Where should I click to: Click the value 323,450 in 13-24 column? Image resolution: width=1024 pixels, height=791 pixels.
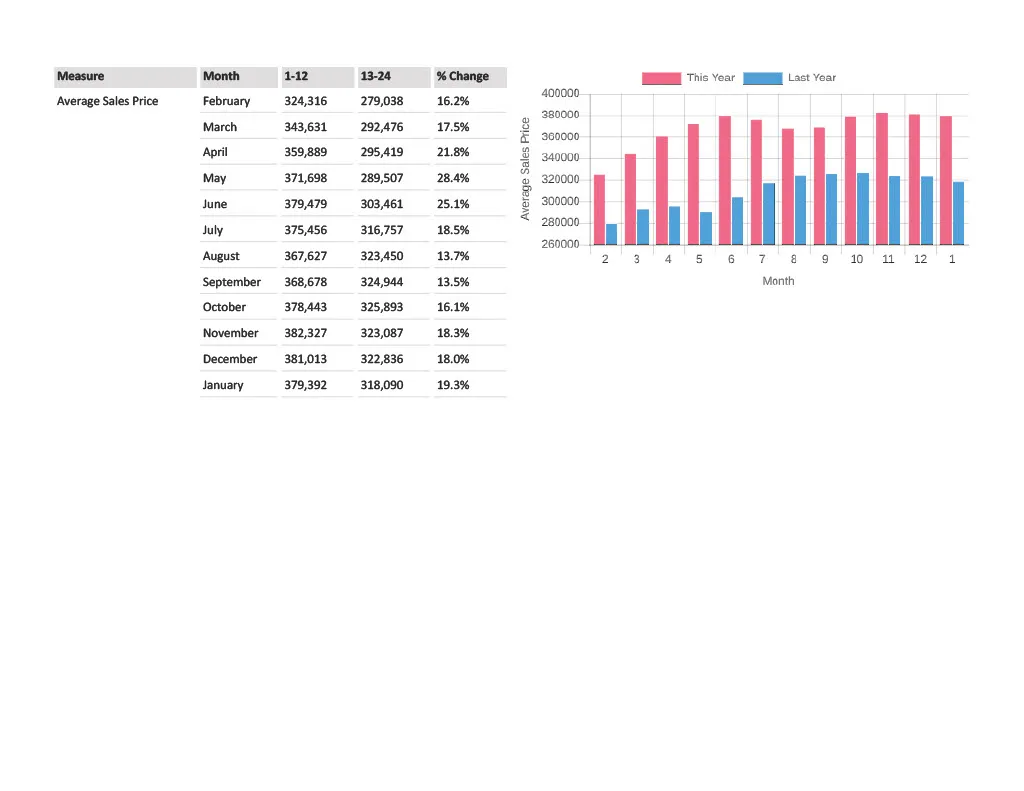[x=382, y=256]
